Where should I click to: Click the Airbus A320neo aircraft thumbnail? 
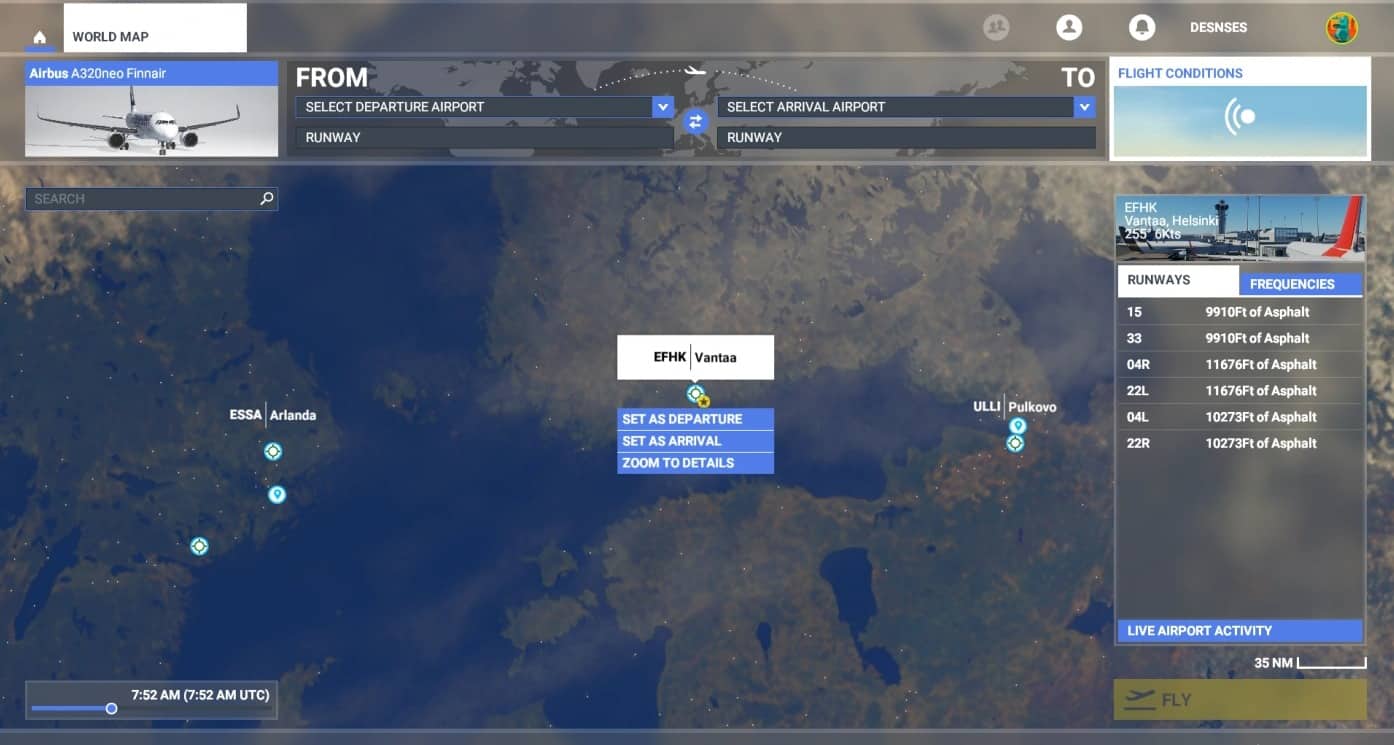click(x=151, y=120)
